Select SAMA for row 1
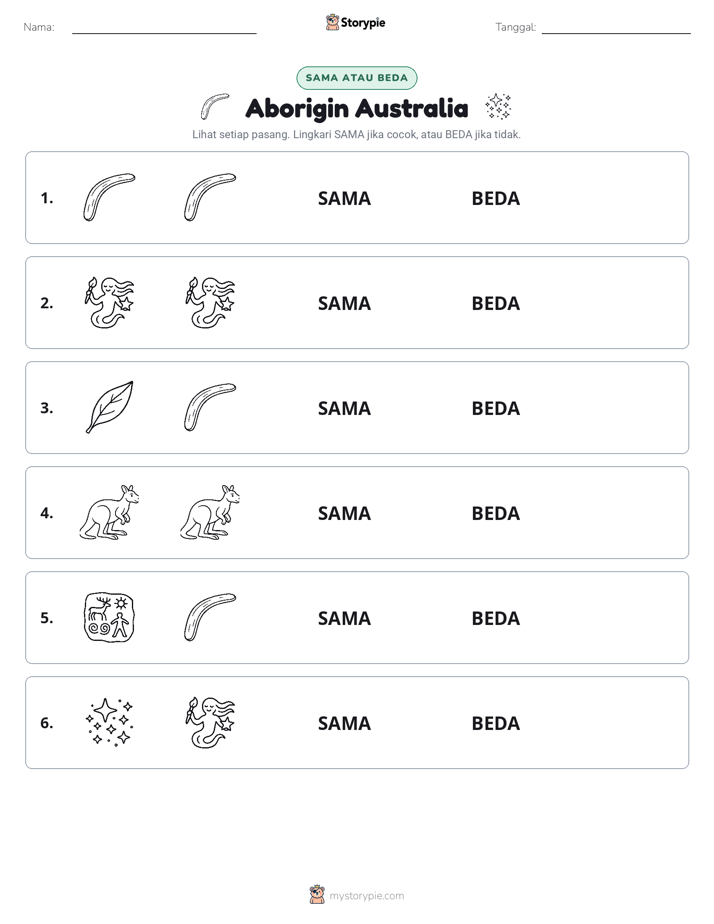714x924 pixels. point(345,199)
